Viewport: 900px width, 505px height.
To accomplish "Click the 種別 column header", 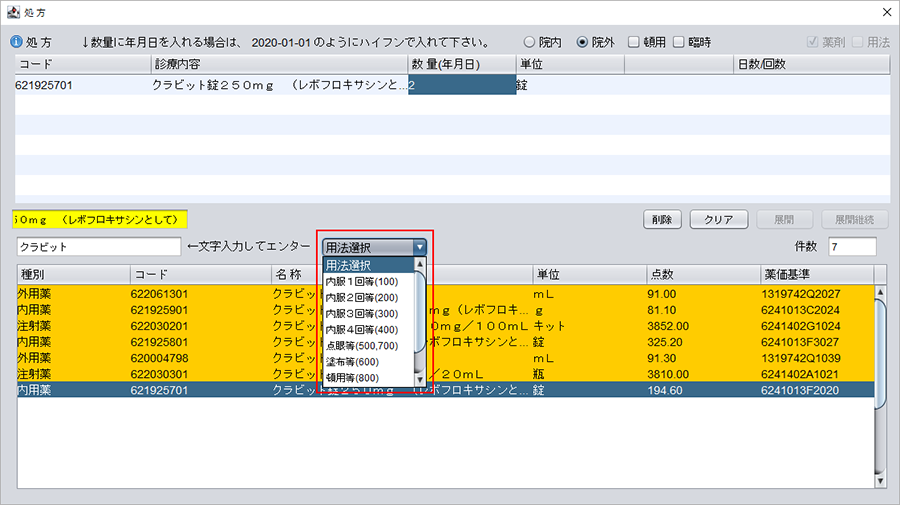I will point(73,274).
